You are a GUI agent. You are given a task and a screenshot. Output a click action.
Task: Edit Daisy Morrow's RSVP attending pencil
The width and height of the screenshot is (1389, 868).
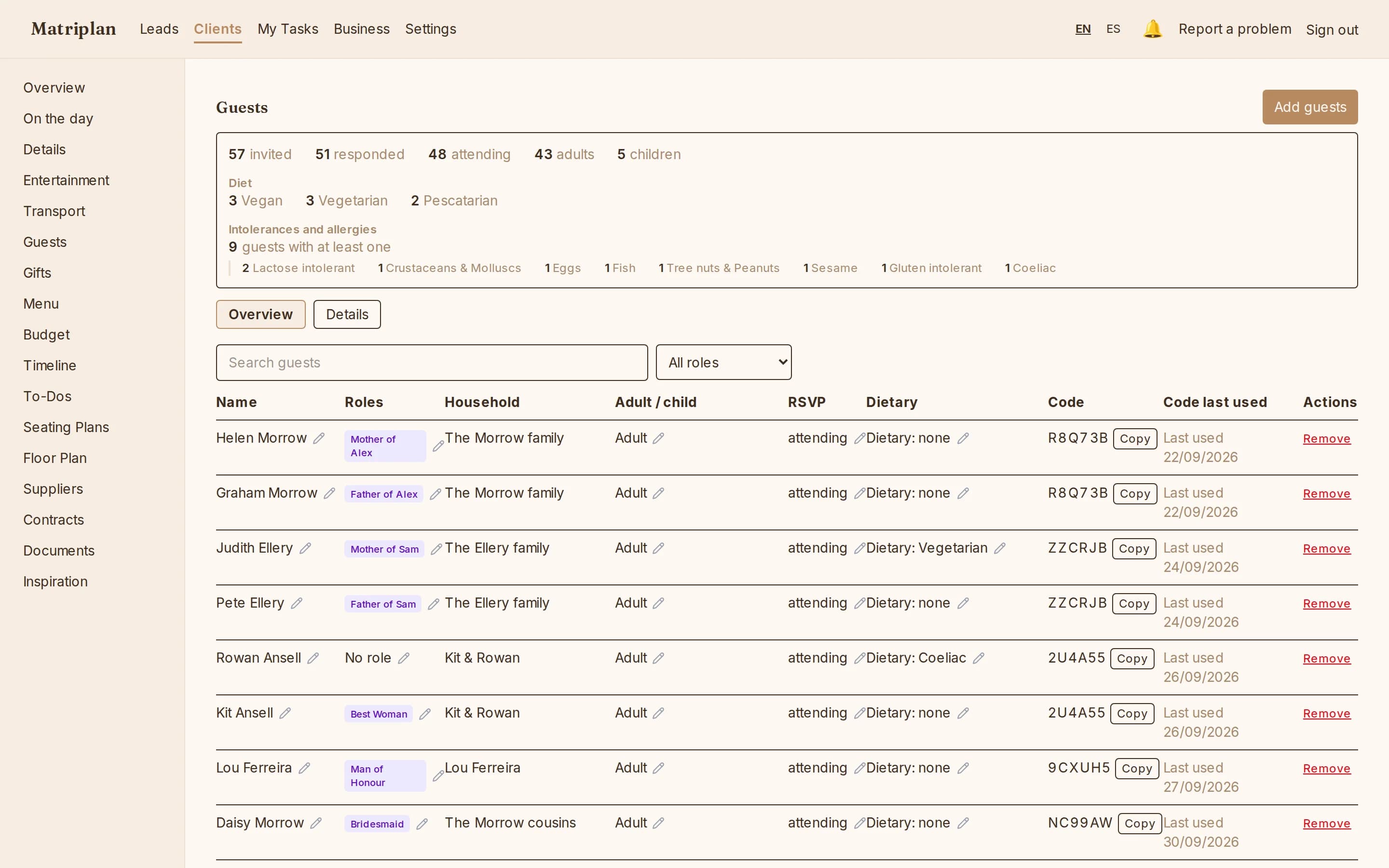859,823
